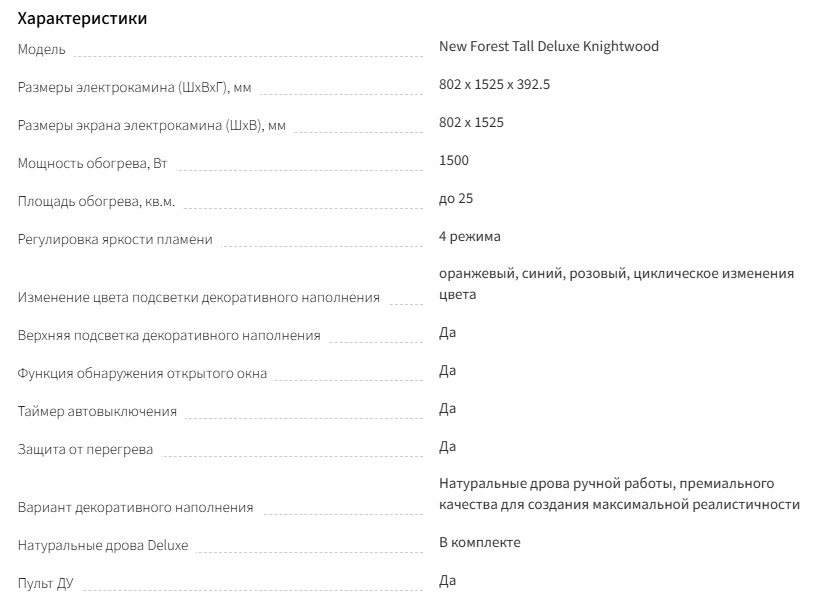
Task: Click the "Таймер автовыключения" label
Action: (x=97, y=411)
